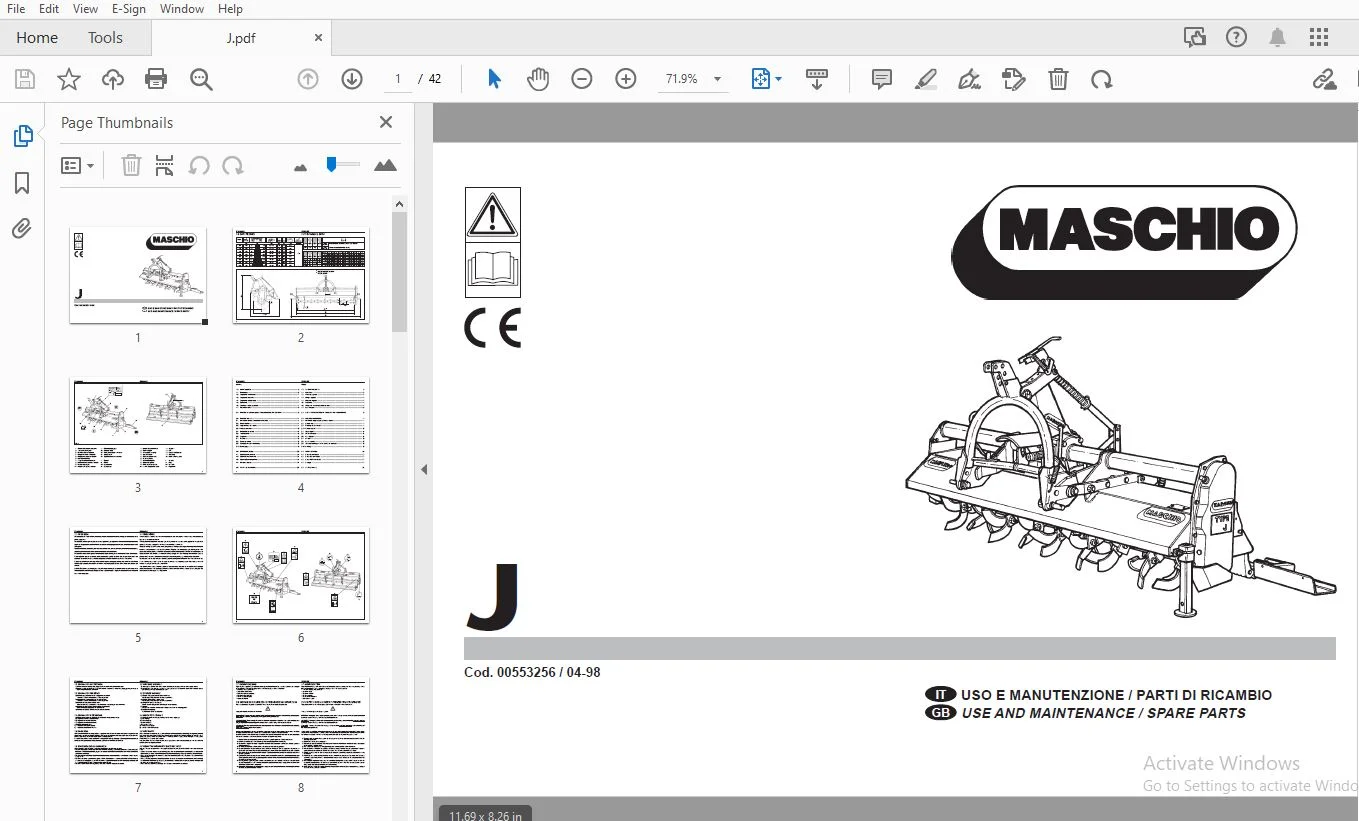The image size is (1359, 821).
Task: Activate the Selection arrow tool
Action: point(494,79)
